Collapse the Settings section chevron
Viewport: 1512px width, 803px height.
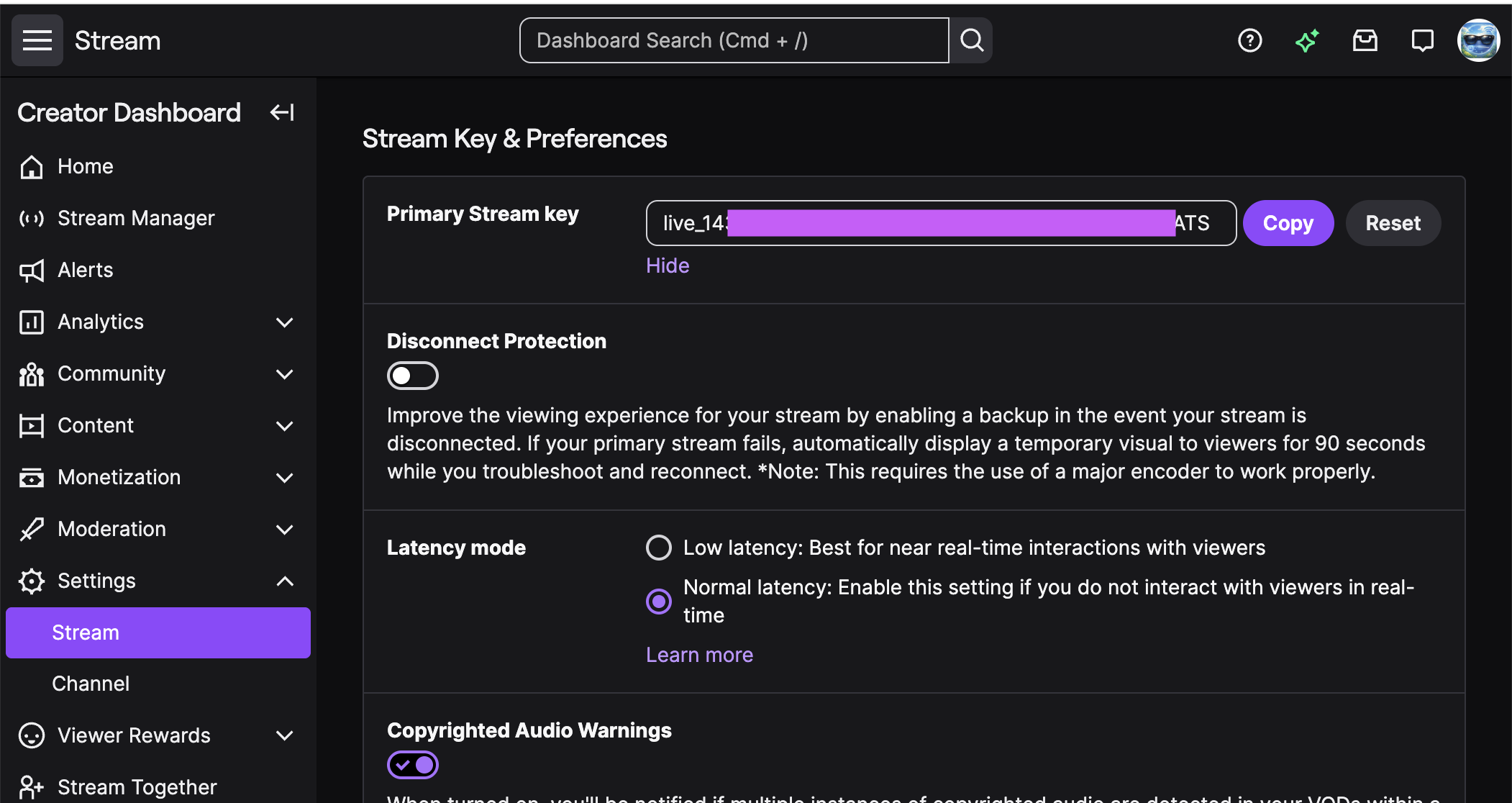pyautogui.click(x=285, y=581)
